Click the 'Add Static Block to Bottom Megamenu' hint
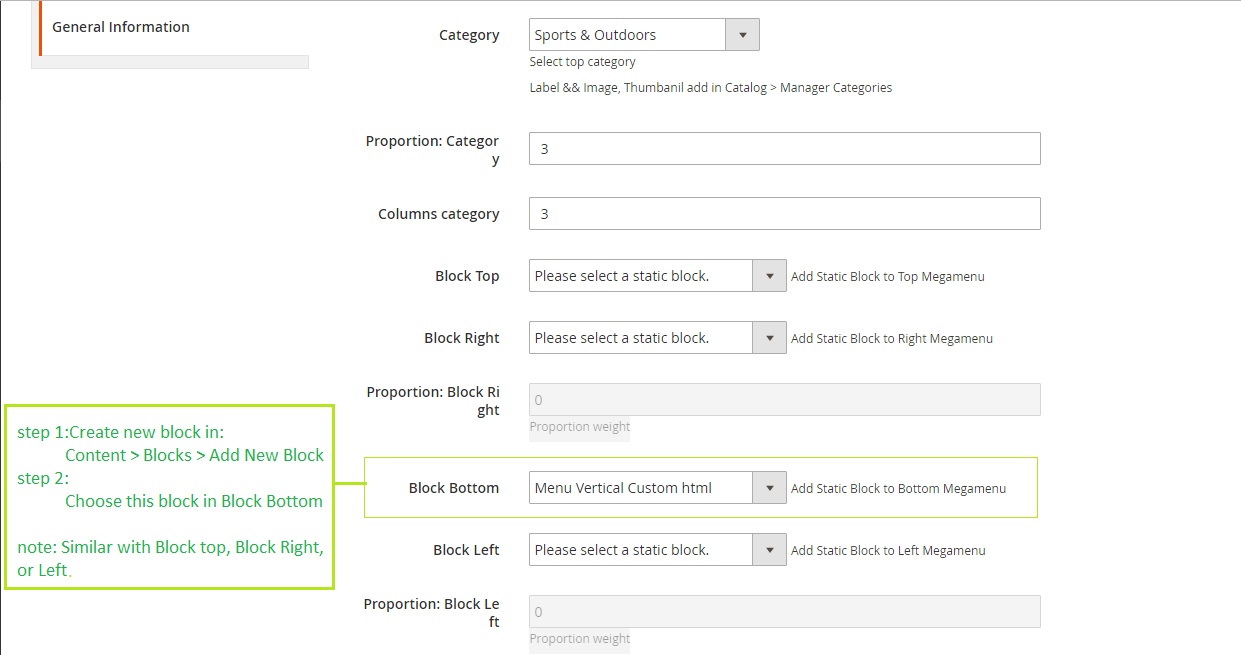Screen dimensions: 1241x655 [x=898, y=489]
